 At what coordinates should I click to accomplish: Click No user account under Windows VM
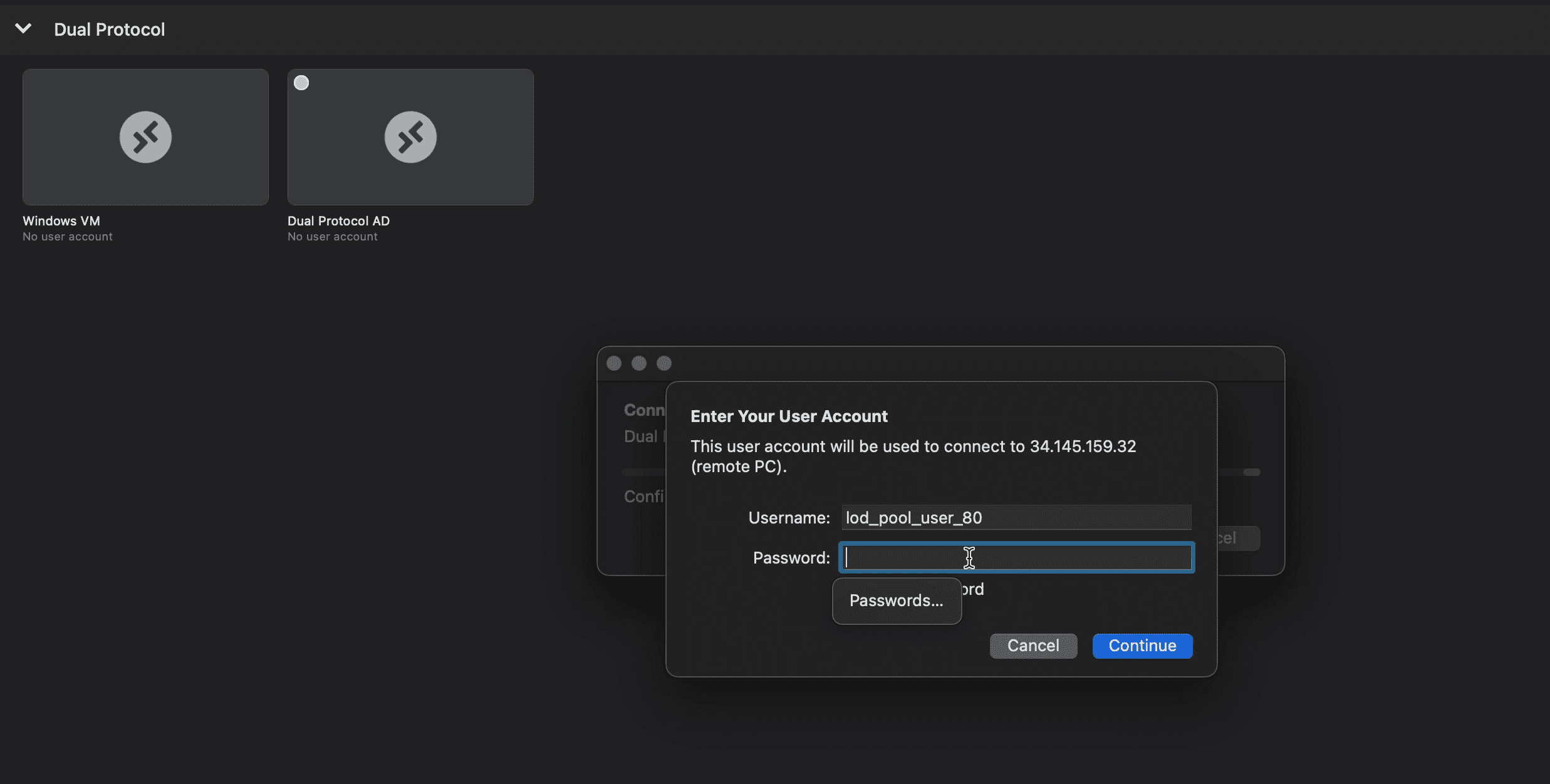[68, 237]
